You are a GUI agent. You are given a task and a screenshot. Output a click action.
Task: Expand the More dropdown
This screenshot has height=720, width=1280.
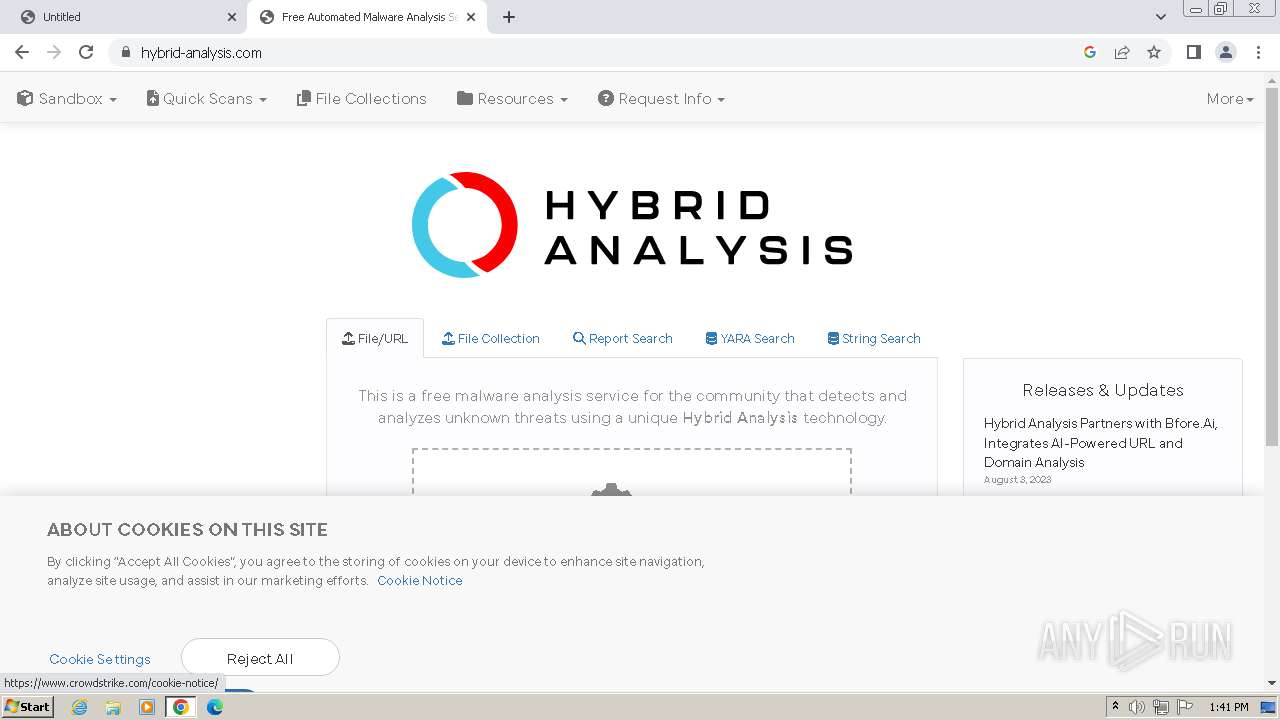(x=1230, y=99)
